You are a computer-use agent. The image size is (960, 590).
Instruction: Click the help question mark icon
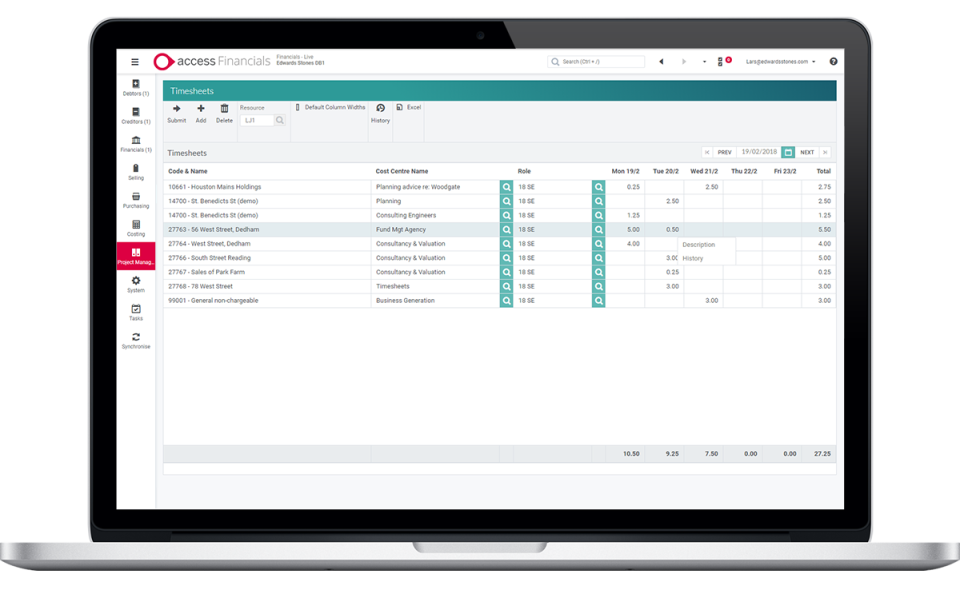coord(834,61)
